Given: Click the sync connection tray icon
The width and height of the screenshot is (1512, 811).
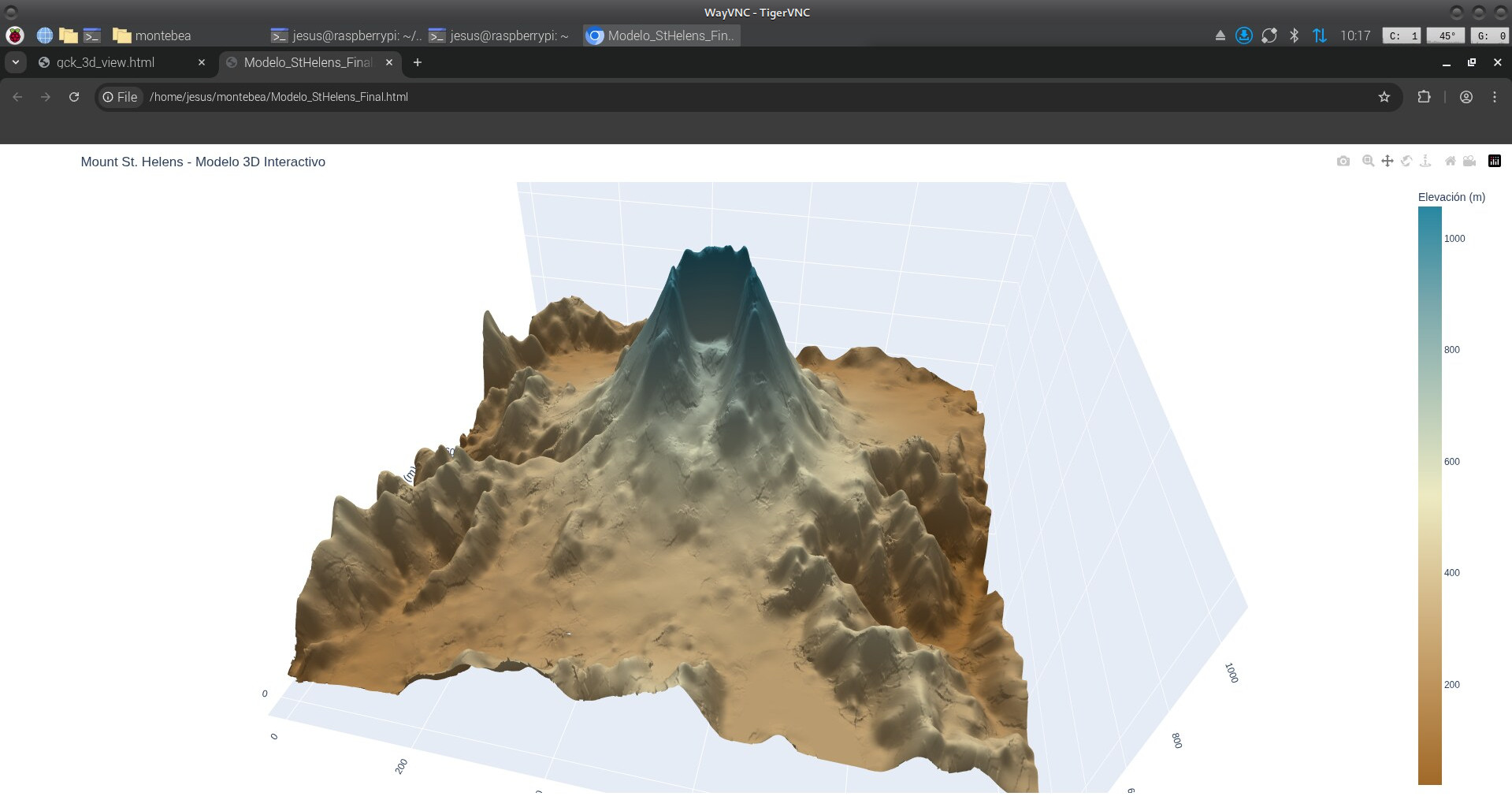Looking at the screenshot, I should [x=1269, y=35].
